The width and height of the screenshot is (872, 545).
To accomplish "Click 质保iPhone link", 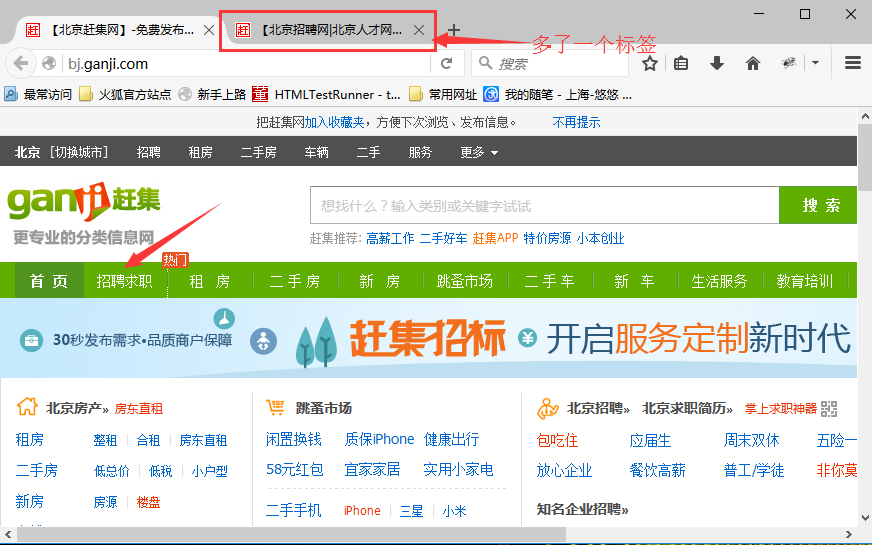I will [x=379, y=439].
